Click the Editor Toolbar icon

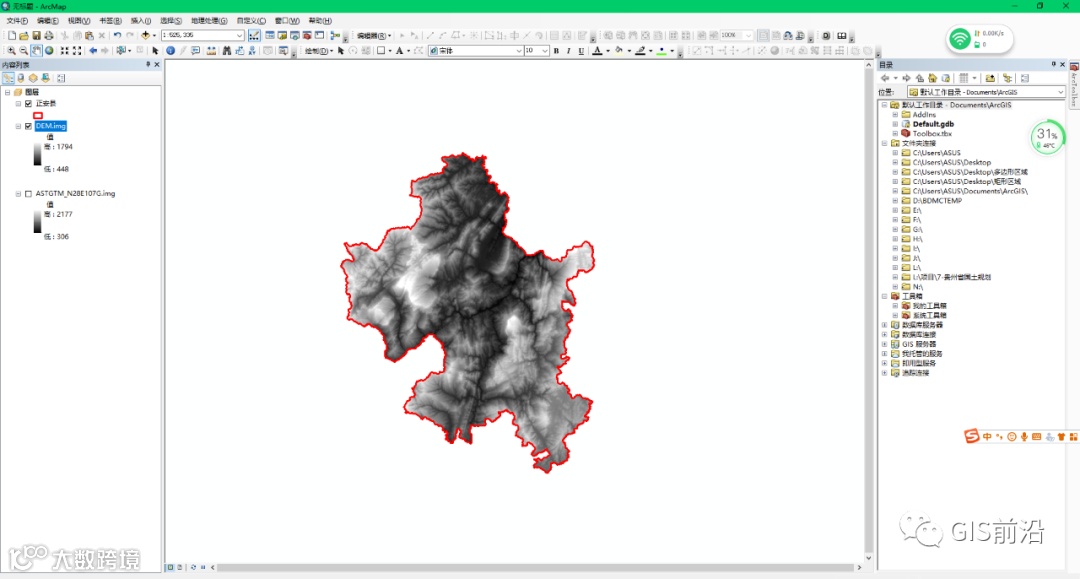pyautogui.click(x=255, y=35)
